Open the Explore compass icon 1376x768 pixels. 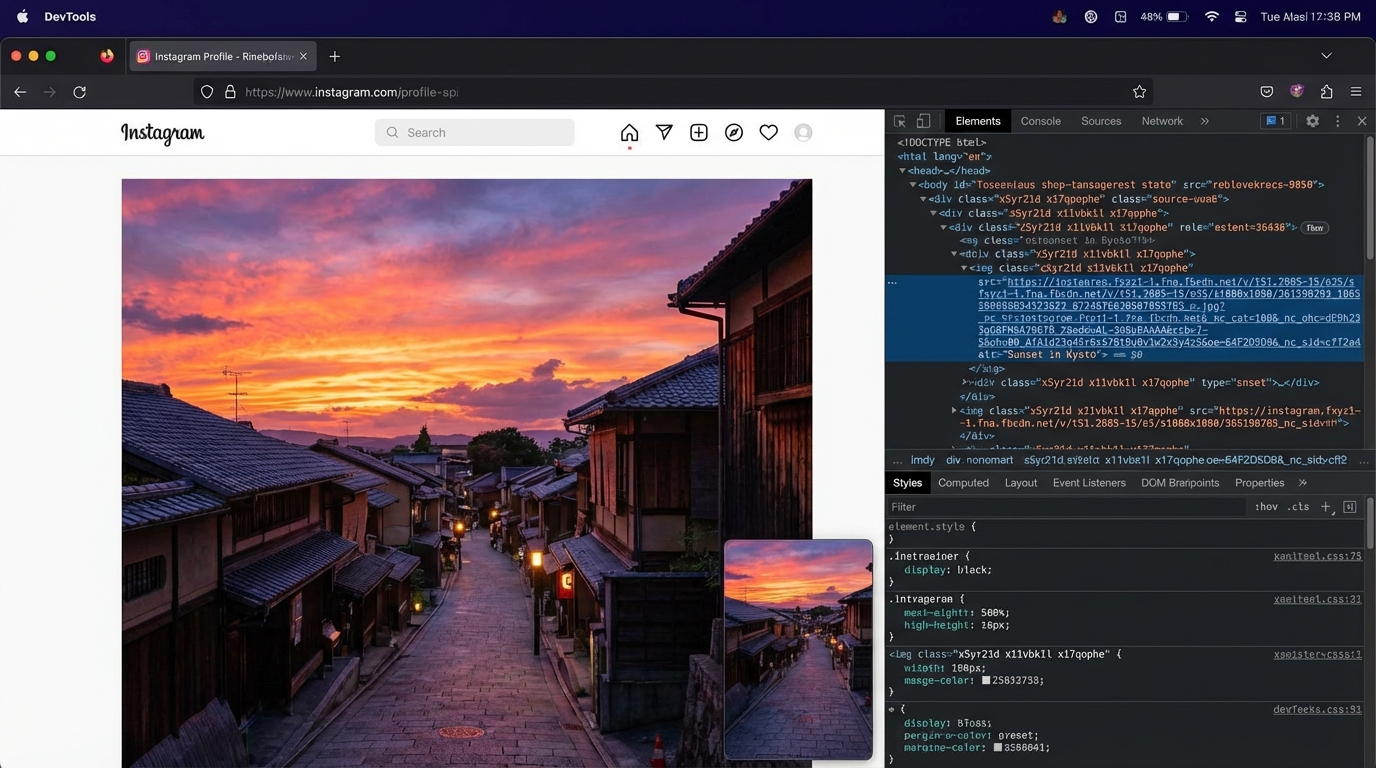733,131
